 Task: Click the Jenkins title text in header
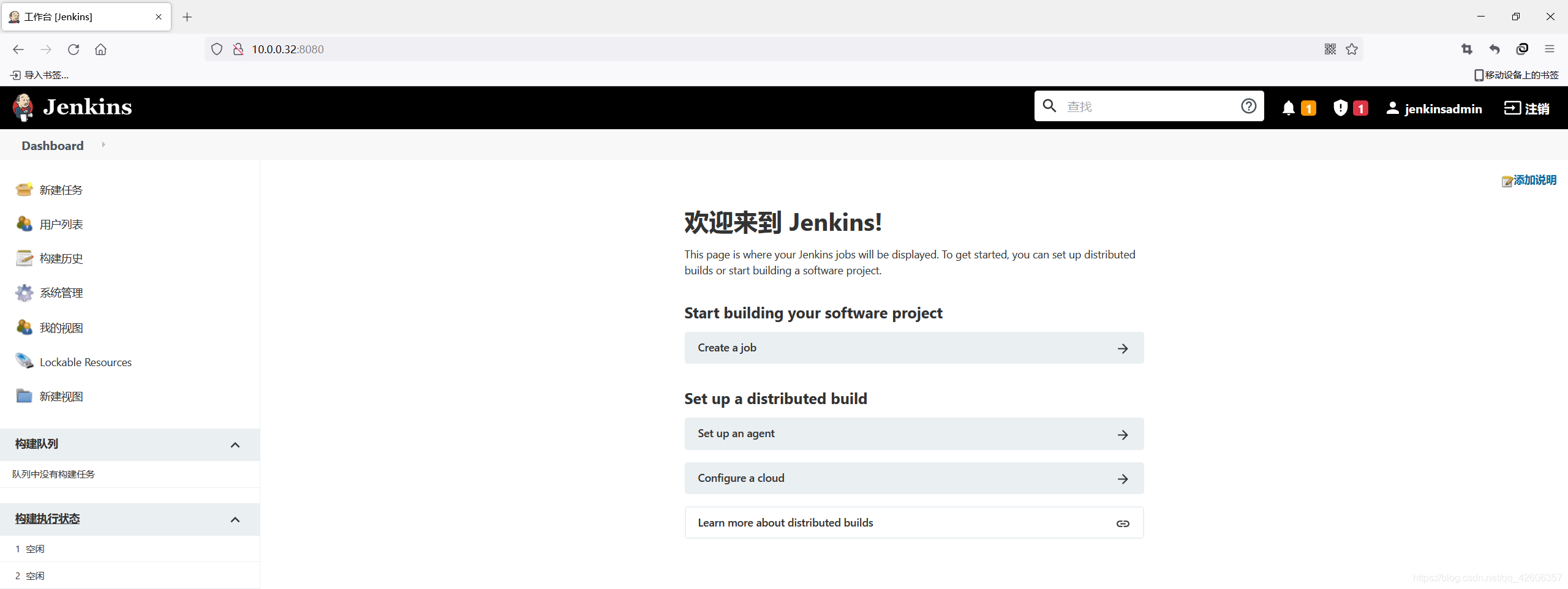click(x=88, y=107)
